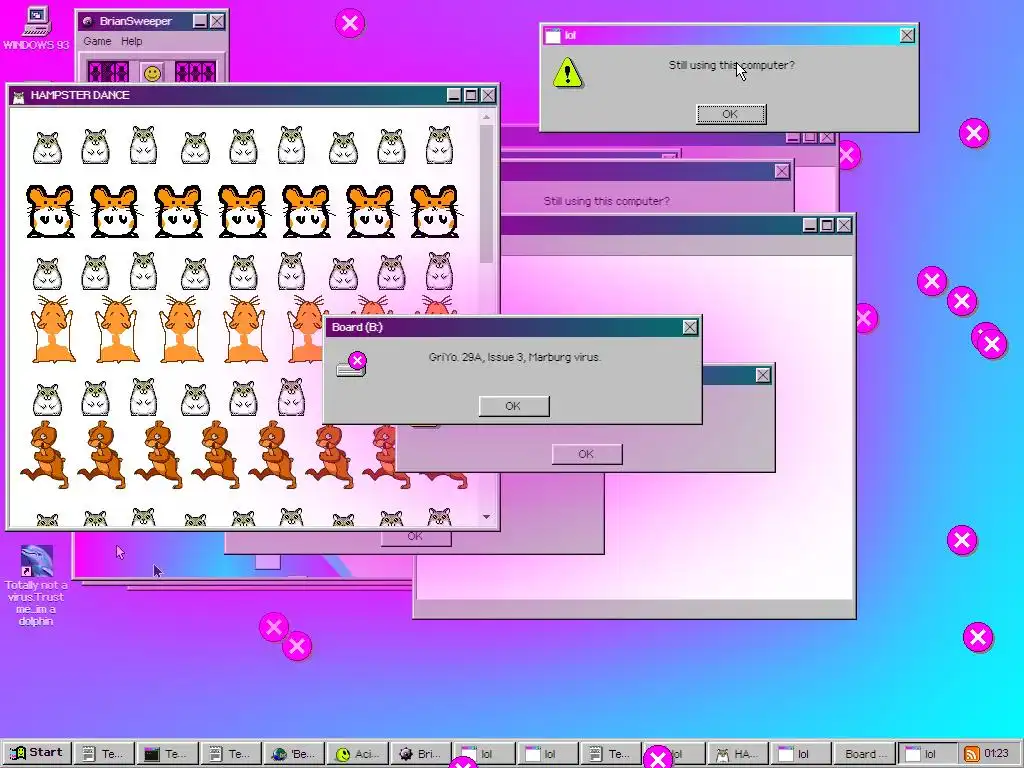This screenshot has width=1024, height=768.
Task: Minimize the HAMPSTER DANCE window
Action: (455, 95)
